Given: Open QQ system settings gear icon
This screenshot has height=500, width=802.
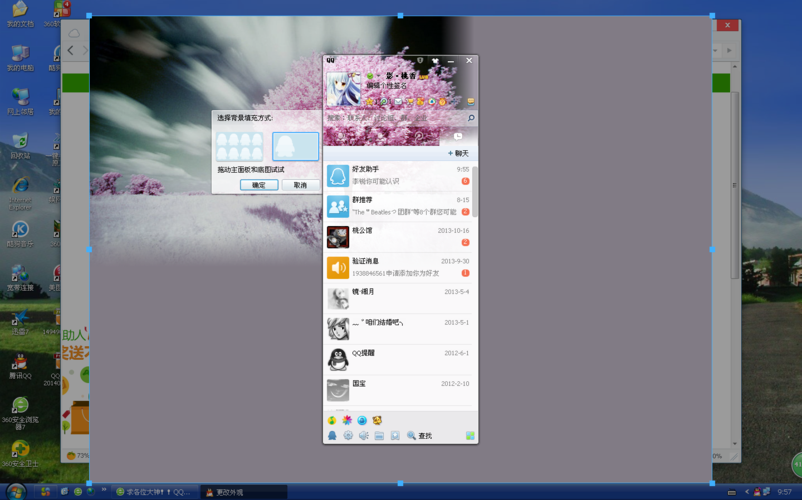Looking at the screenshot, I should tap(348, 436).
